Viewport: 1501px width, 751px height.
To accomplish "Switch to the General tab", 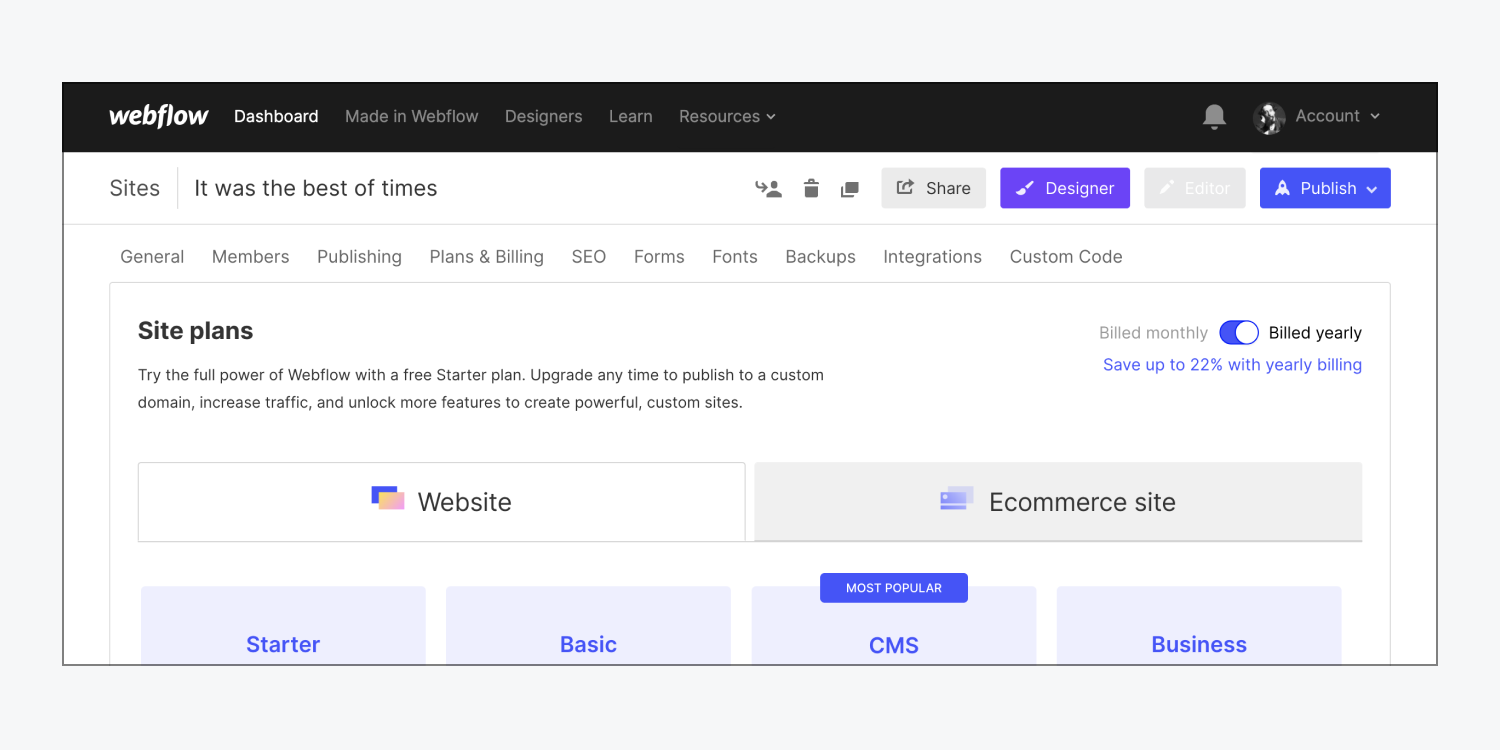I will point(152,257).
